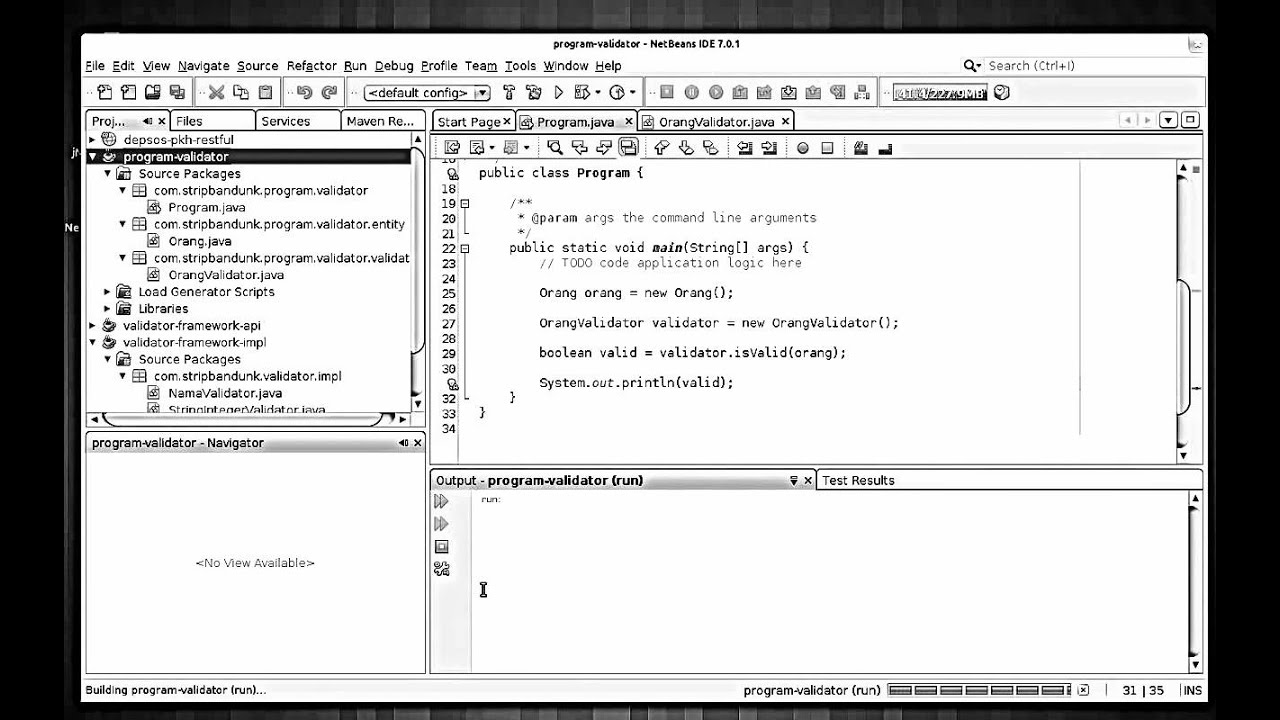Click the Previous Bookmark icon in editor toolbar
This screenshot has height=720, width=1280.
coord(661,147)
